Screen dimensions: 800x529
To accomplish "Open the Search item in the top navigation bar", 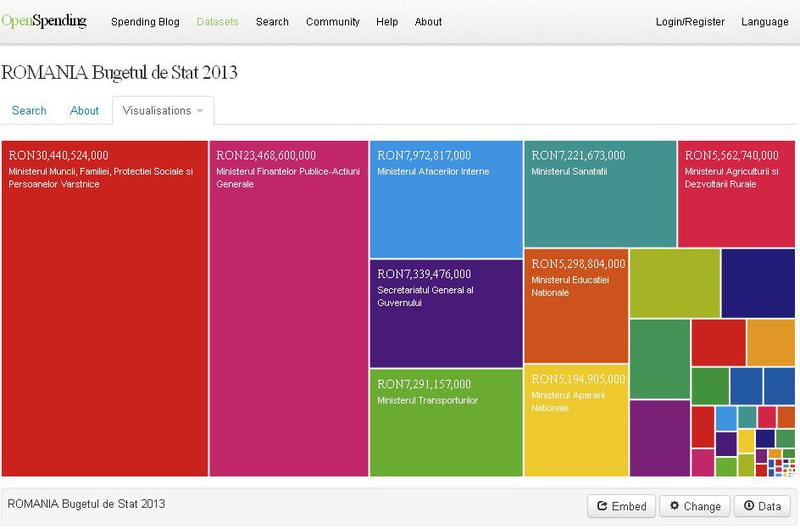I will (272, 22).
